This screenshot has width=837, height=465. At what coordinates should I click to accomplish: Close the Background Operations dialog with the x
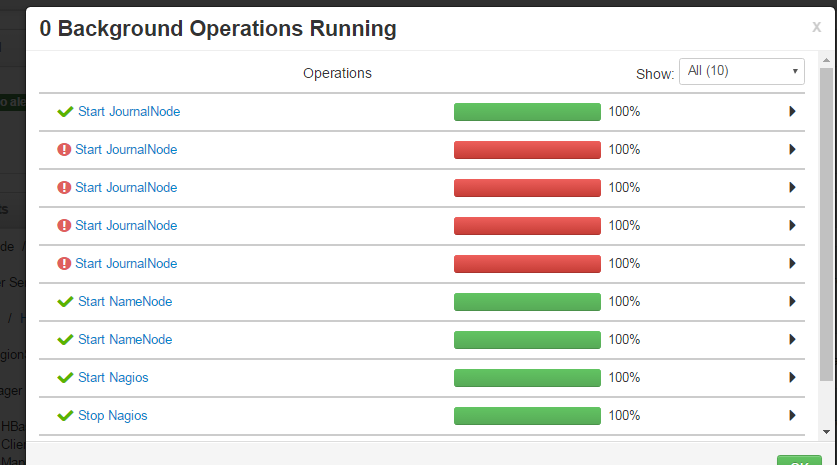[x=816, y=28]
